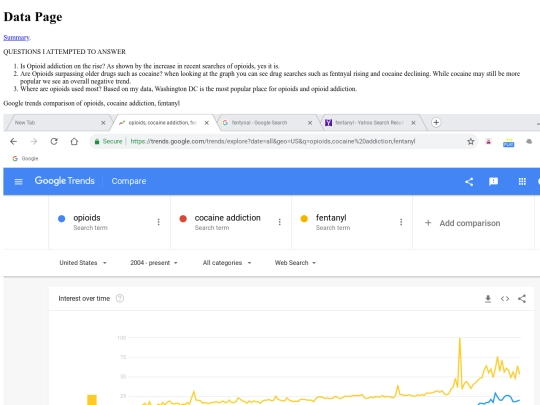
Task: Open the Google Trends hamburger menu
Action: point(19,181)
